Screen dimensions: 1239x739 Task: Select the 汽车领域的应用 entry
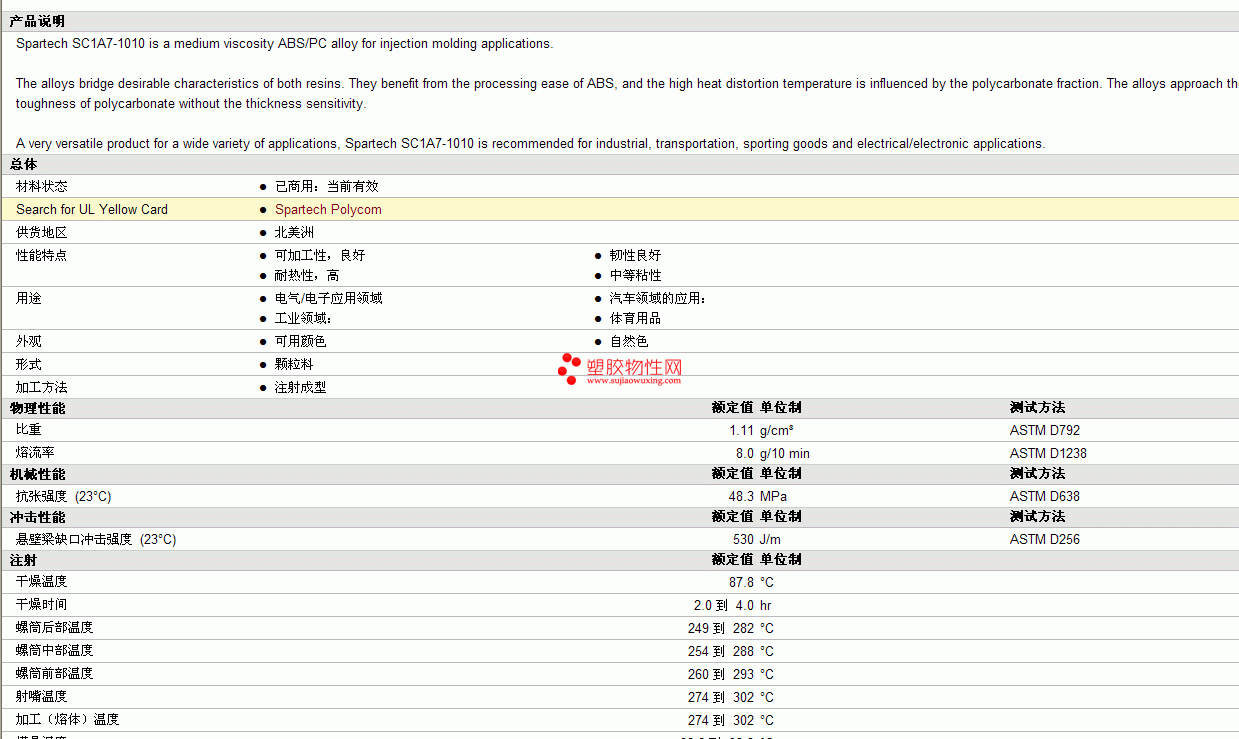[658, 298]
